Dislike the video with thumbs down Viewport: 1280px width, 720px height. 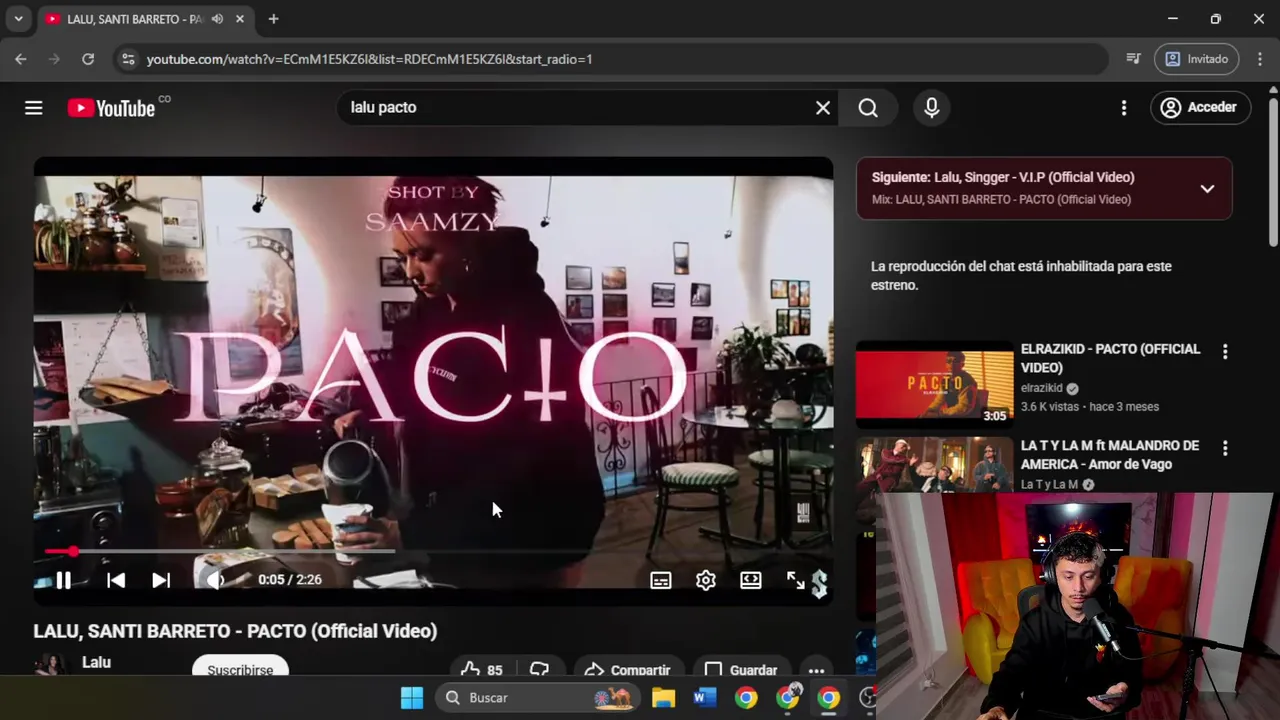coord(540,670)
